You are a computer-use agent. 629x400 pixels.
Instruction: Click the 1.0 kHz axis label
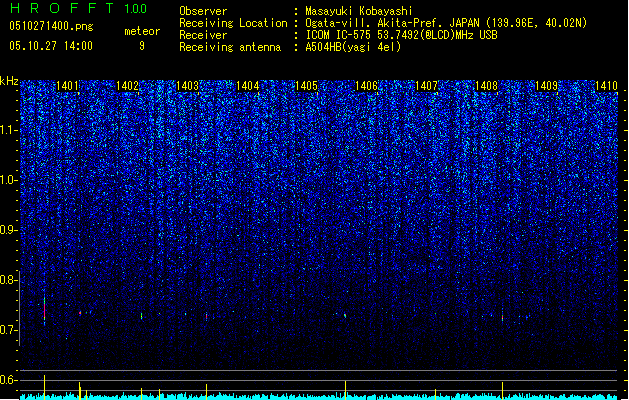[8, 180]
